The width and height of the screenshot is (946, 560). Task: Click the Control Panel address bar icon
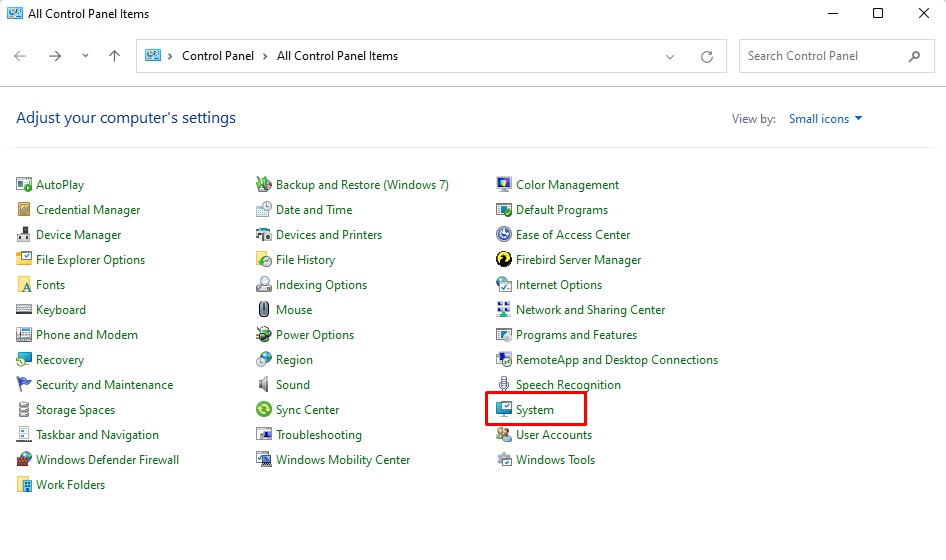tap(153, 56)
